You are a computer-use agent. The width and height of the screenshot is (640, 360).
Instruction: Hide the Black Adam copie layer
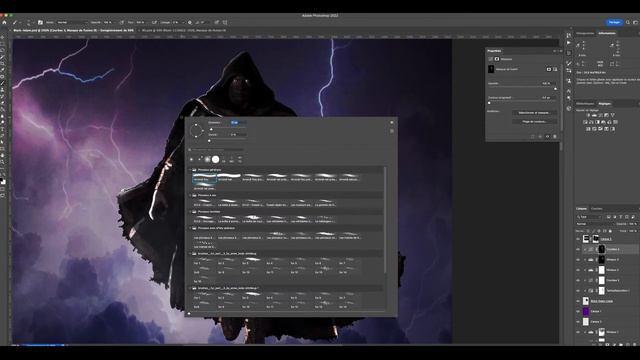tap(578, 301)
